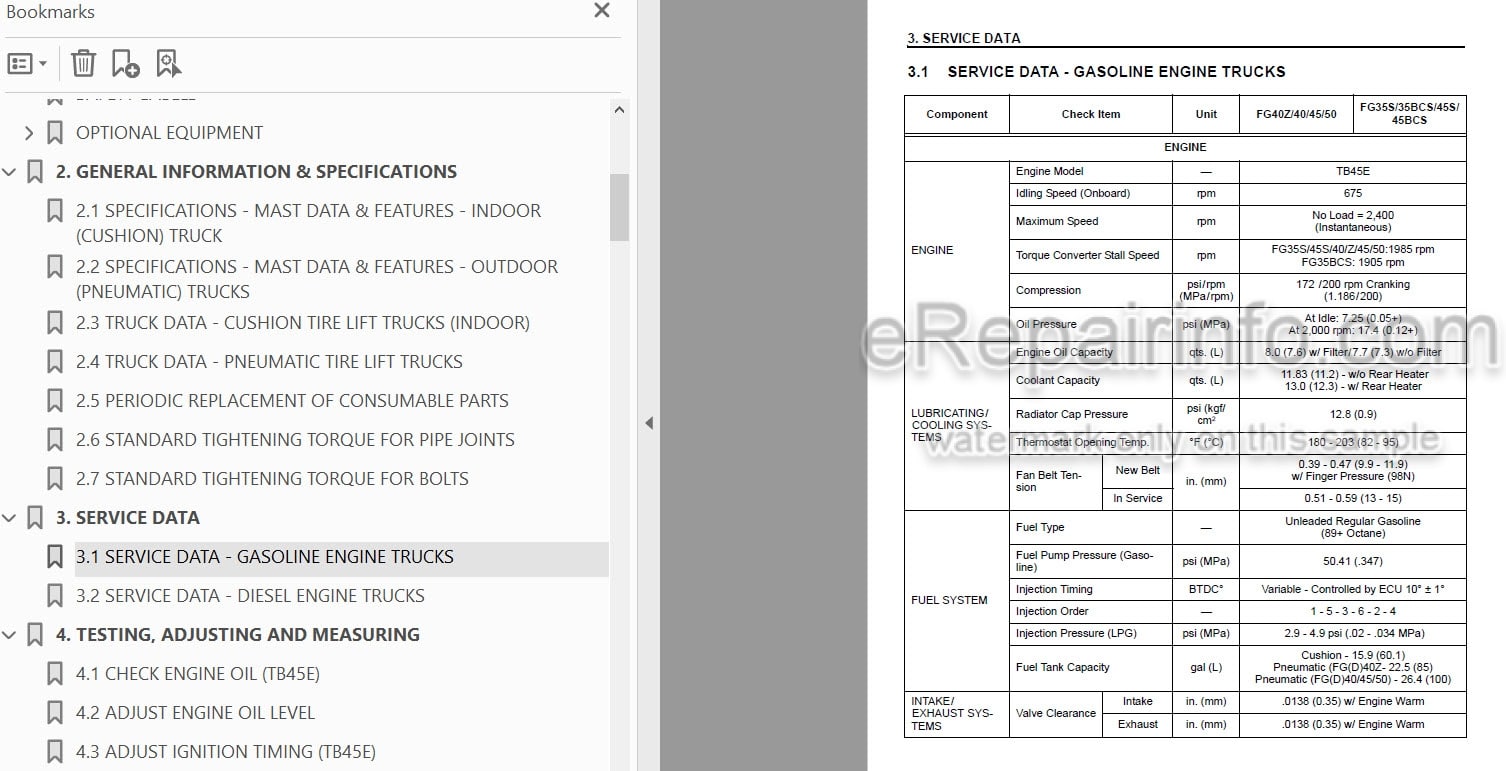Select 2.5 PERIODIC REPLACEMENT OF CONSUMABLE PARTS
The width and height of the screenshot is (1506, 771).
click(292, 401)
